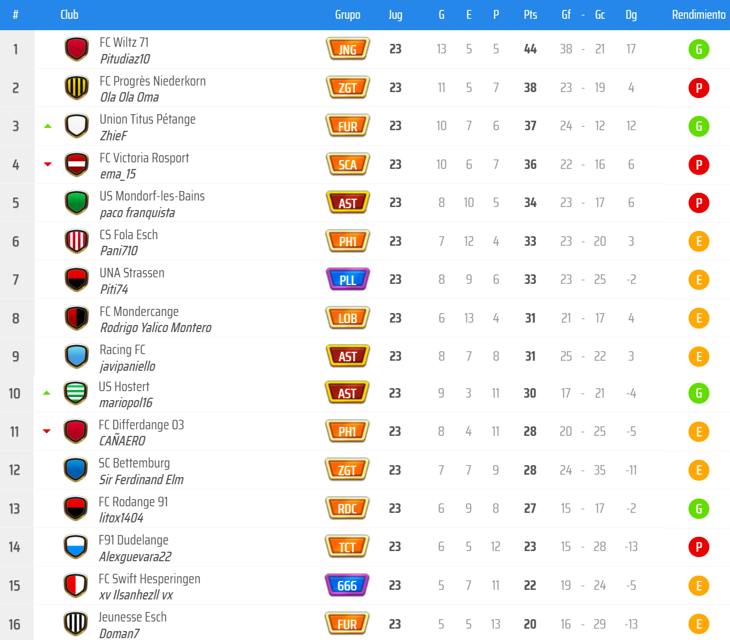Viewport: 730px width, 640px height.
Task: Click red down arrow beside FC Differdange 03
Action: pyautogui.click(x=47, y=431)
